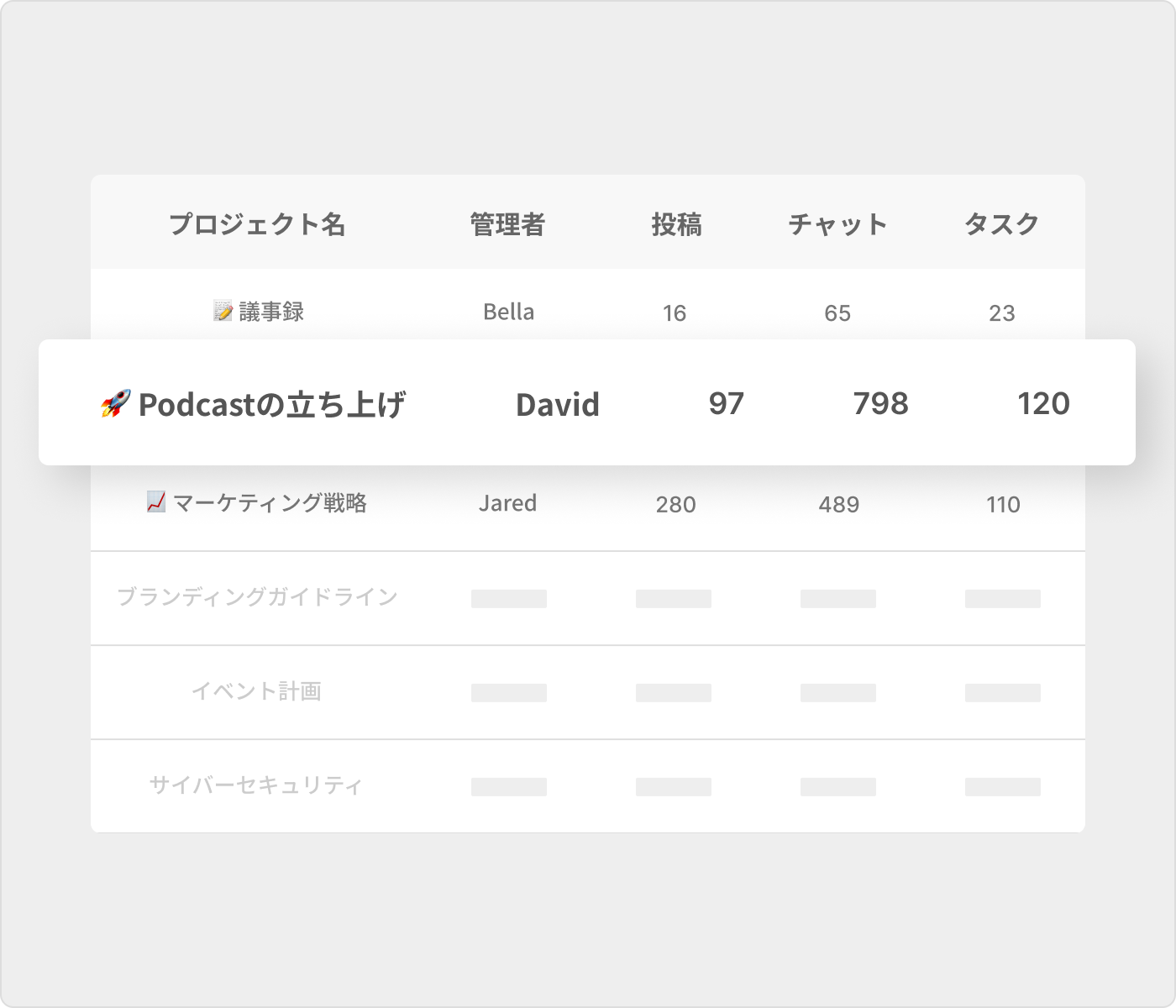Select the 投稿 column header

[676, 224]
